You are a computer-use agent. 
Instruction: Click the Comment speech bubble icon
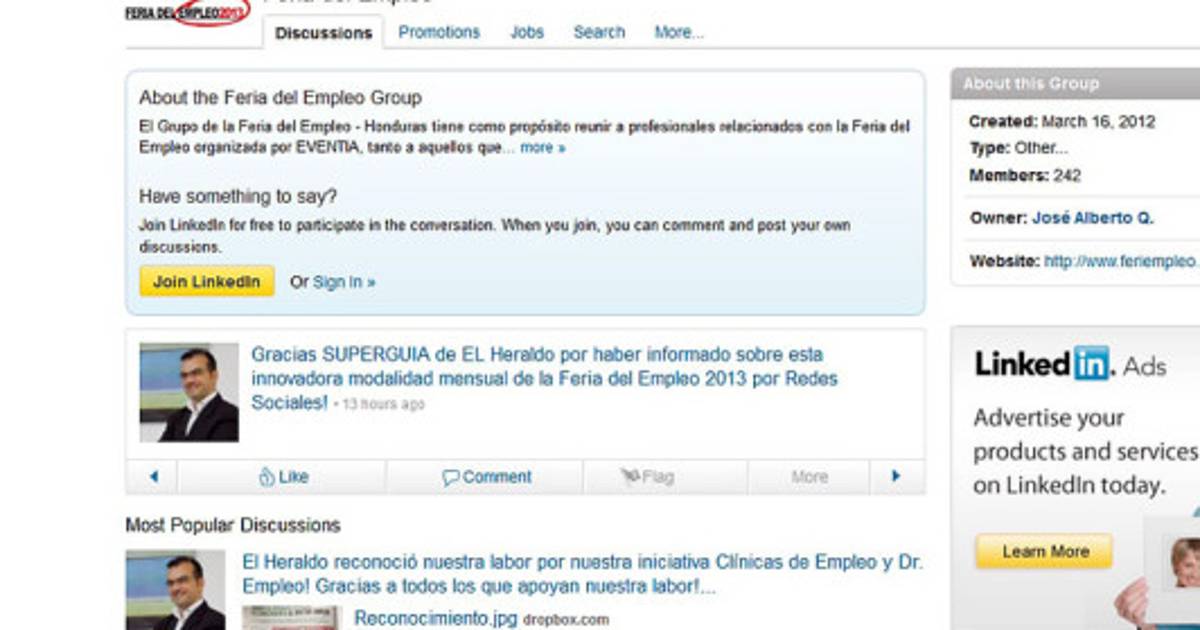451,477
